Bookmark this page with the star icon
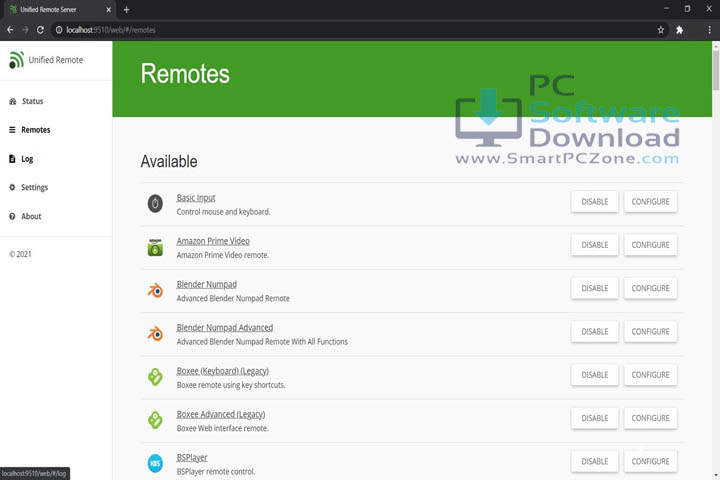Image resolution: width=720 pixels, height=480 pixels. pyautogui.click(x=661, y=30)
